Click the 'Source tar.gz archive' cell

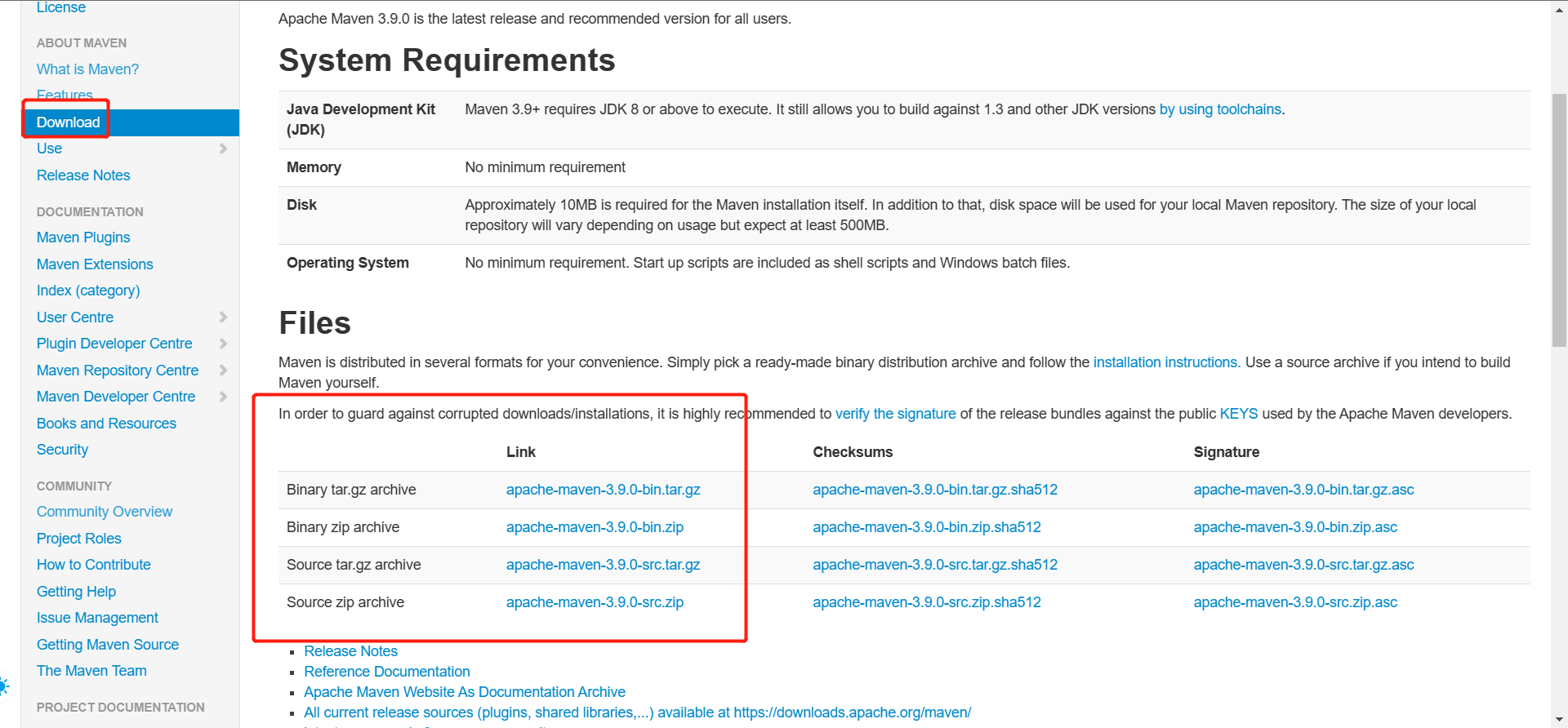354,565
